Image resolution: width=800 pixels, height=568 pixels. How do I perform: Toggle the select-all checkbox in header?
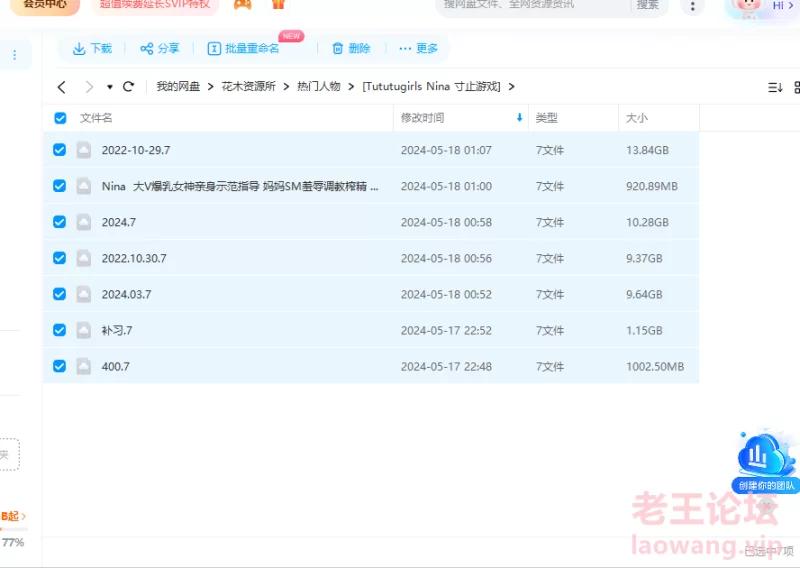pos(60,118)
